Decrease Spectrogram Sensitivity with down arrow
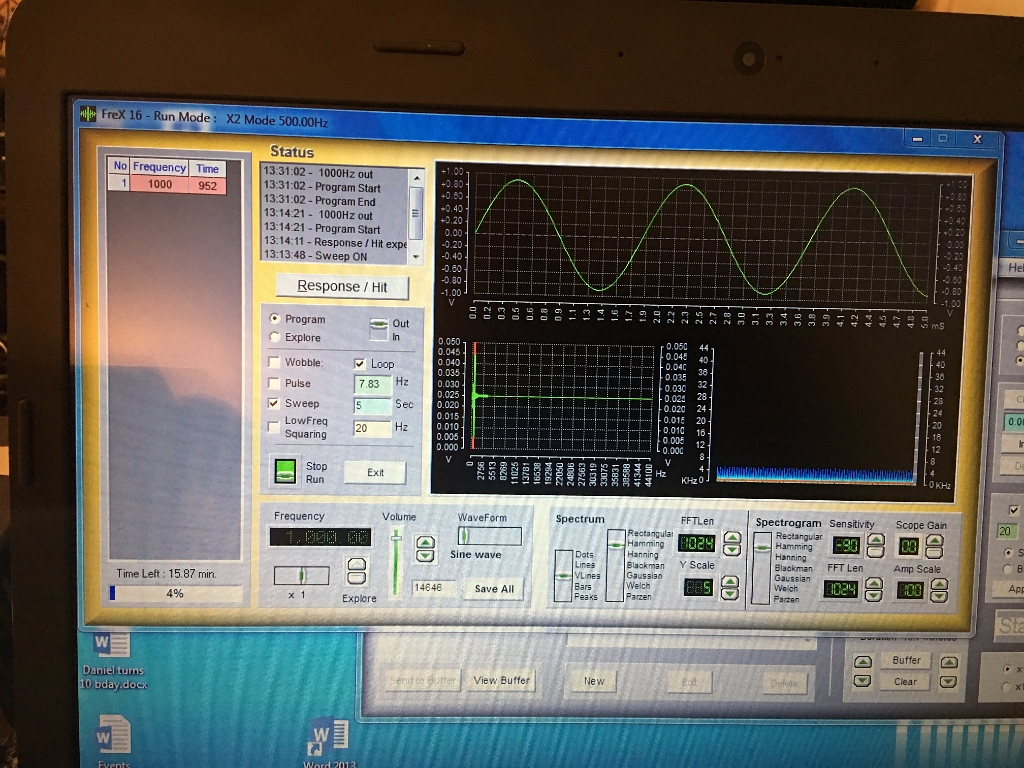1024x768 pixels. coord(875,552)
